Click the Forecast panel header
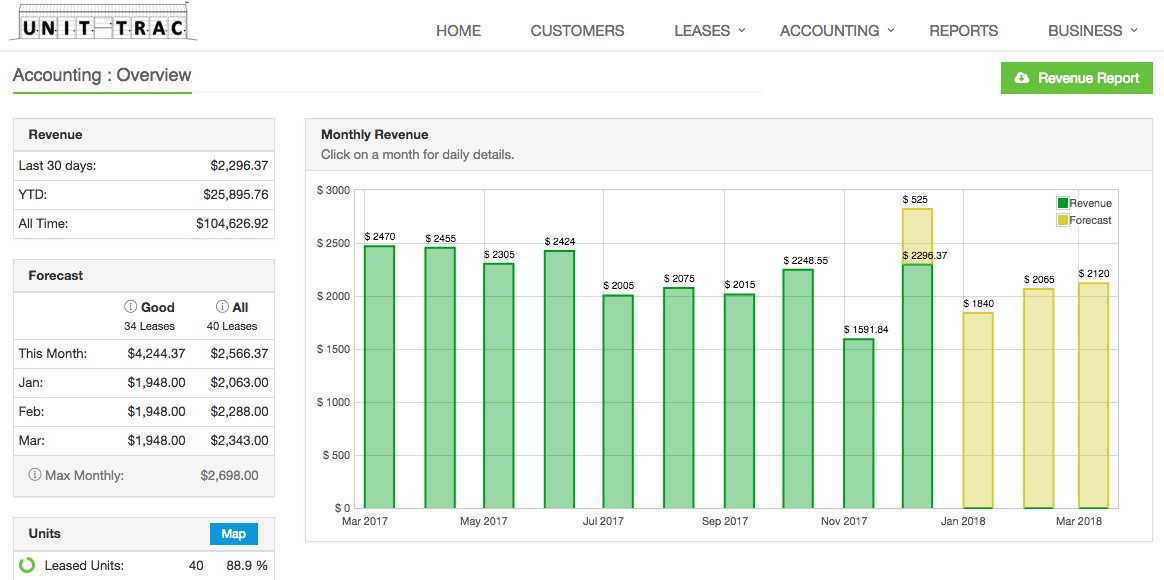This screenshot has width=1164, height=580. coord(144,276)
